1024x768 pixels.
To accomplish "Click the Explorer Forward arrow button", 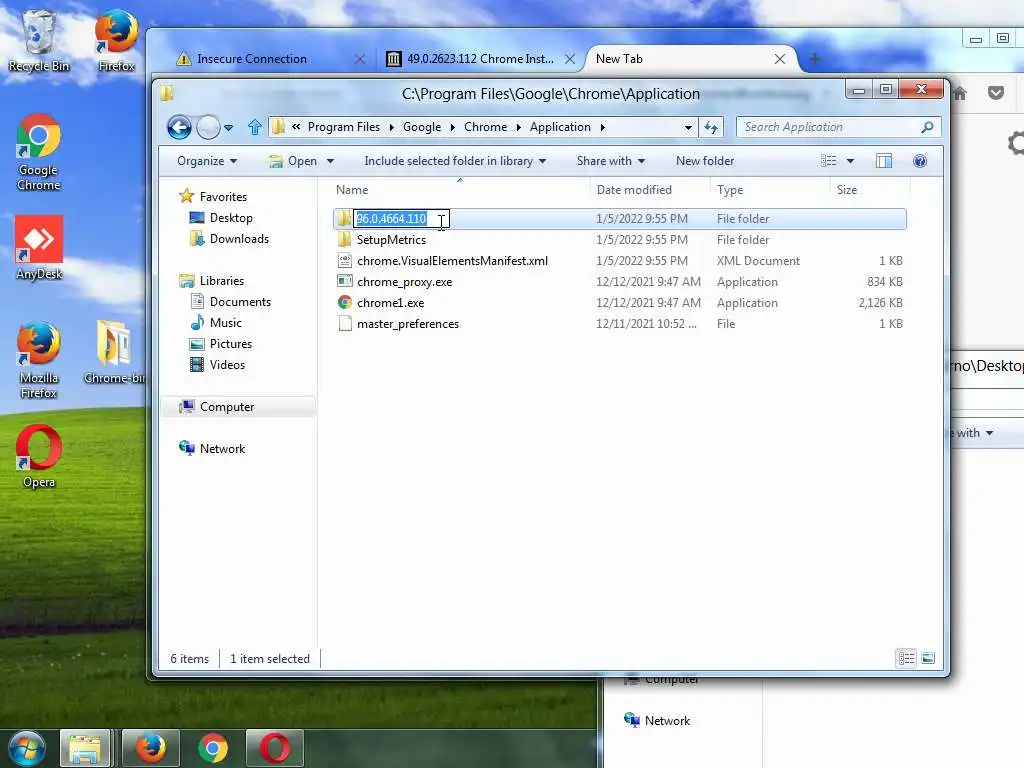I will [x=208, y=127].
